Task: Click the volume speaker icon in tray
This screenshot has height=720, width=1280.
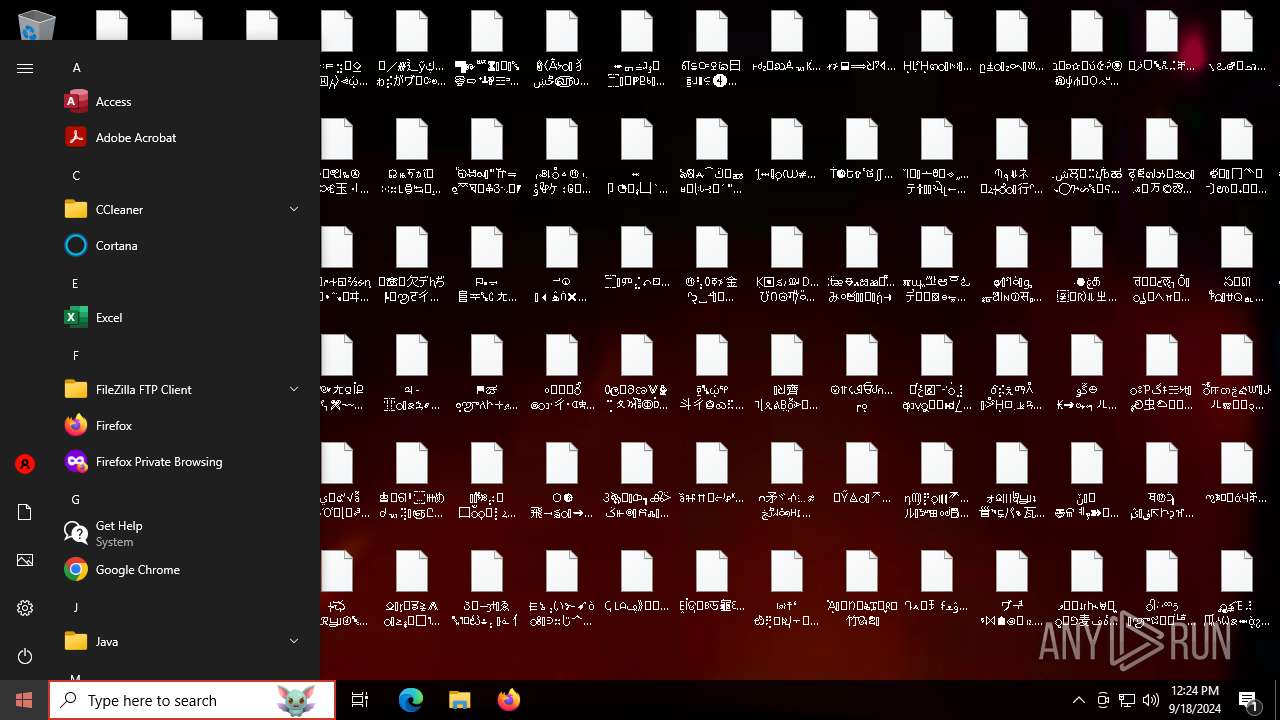Action: (1151, 700)
